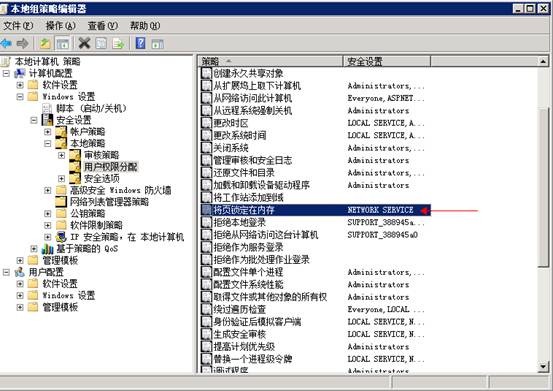Viewport: 553px width, 391px height.
Task: Click the export list toolbar icon
Action: tap(118, 44)
